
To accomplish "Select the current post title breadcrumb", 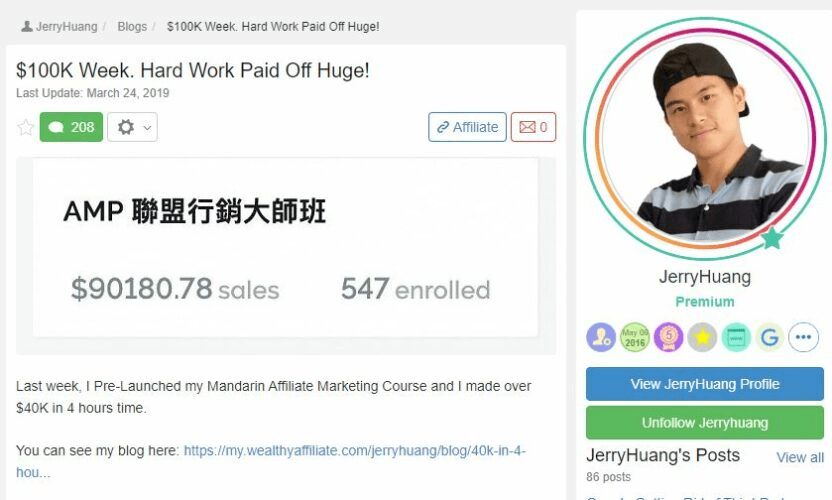I will (x=273, y=27).
